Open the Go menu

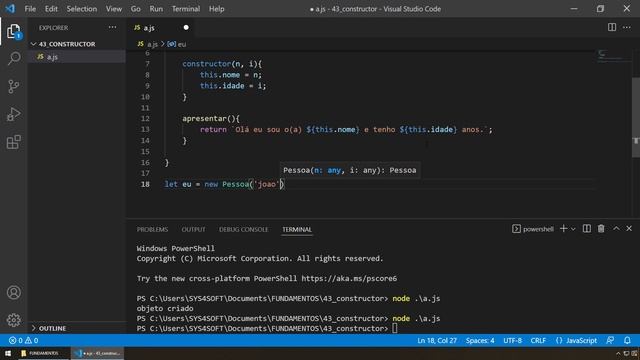click(x=136, y=9)
